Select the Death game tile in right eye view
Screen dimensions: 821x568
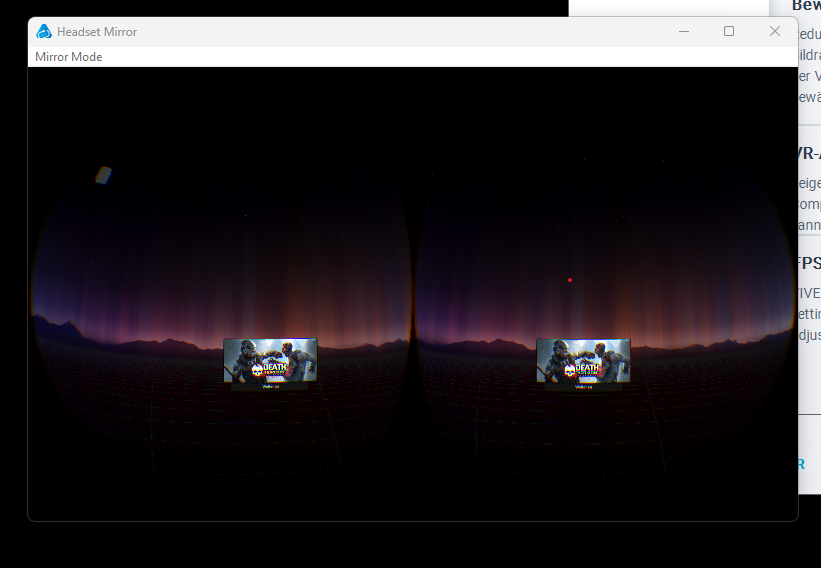[x=583, y=360]
